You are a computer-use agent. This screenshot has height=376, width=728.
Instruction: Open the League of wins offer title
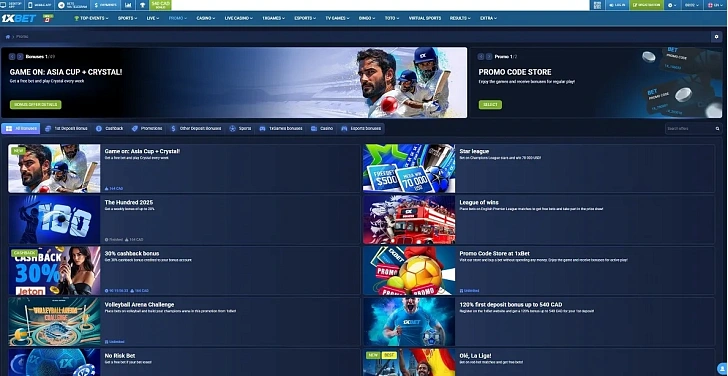pyautogui.click(x=479, y=202)
